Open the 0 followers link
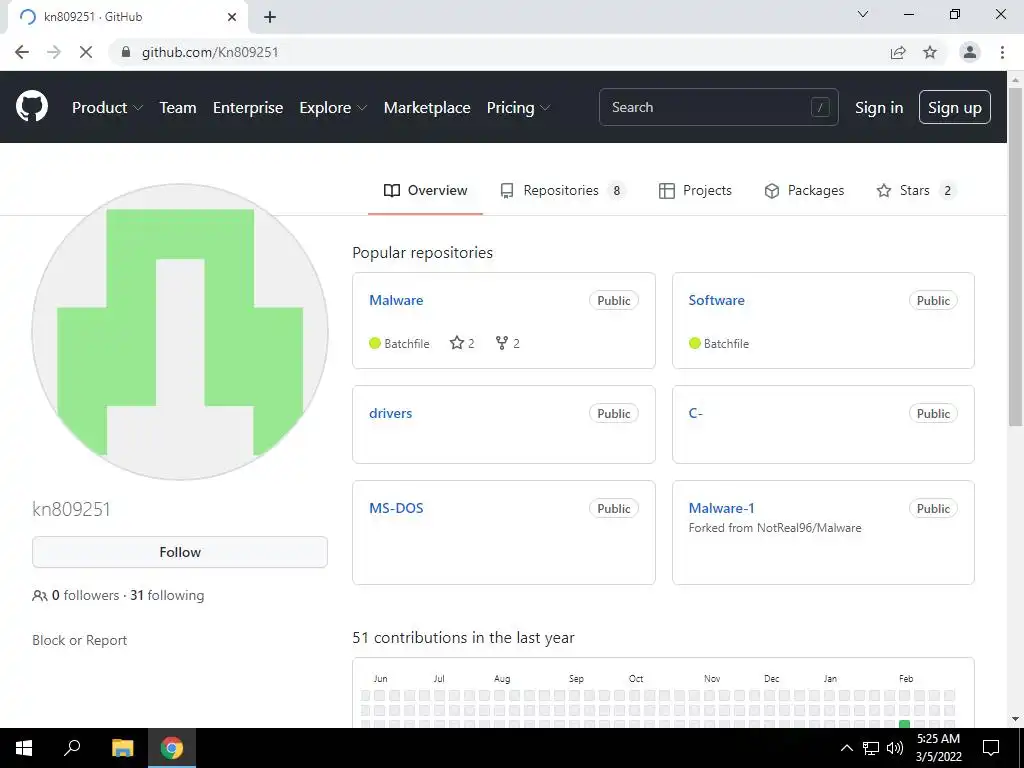The width and height of the screenshot is (1024, 768). [86, 595]
